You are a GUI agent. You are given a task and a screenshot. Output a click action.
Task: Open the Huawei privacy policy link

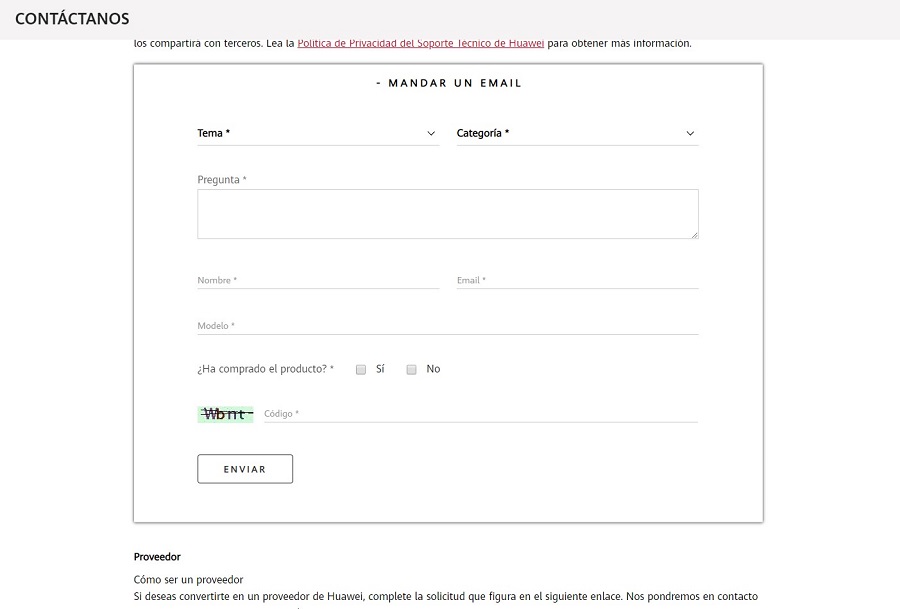pyautogui.click(x=420, y=43)
